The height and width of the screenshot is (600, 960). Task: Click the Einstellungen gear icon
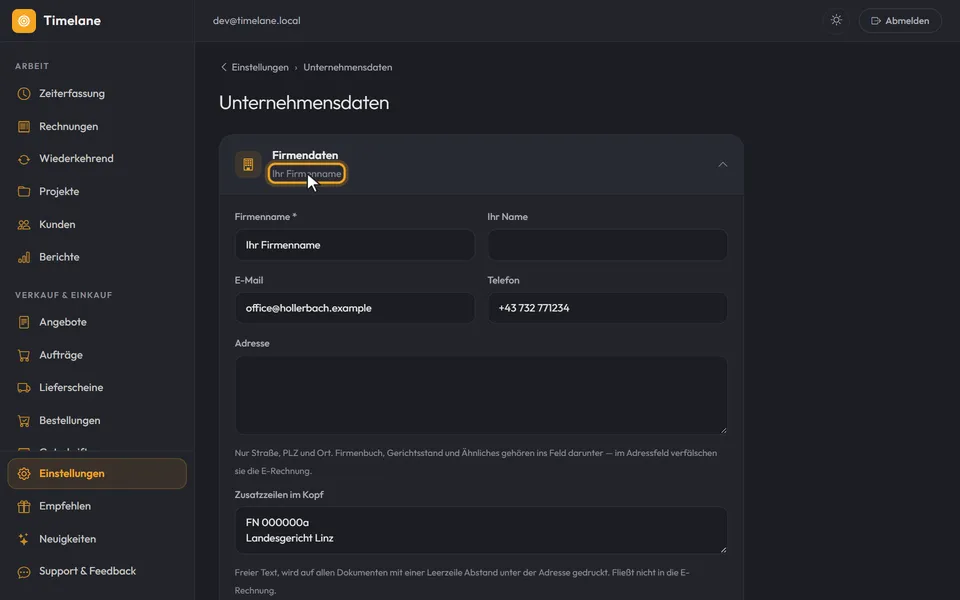tap(24, 474)
